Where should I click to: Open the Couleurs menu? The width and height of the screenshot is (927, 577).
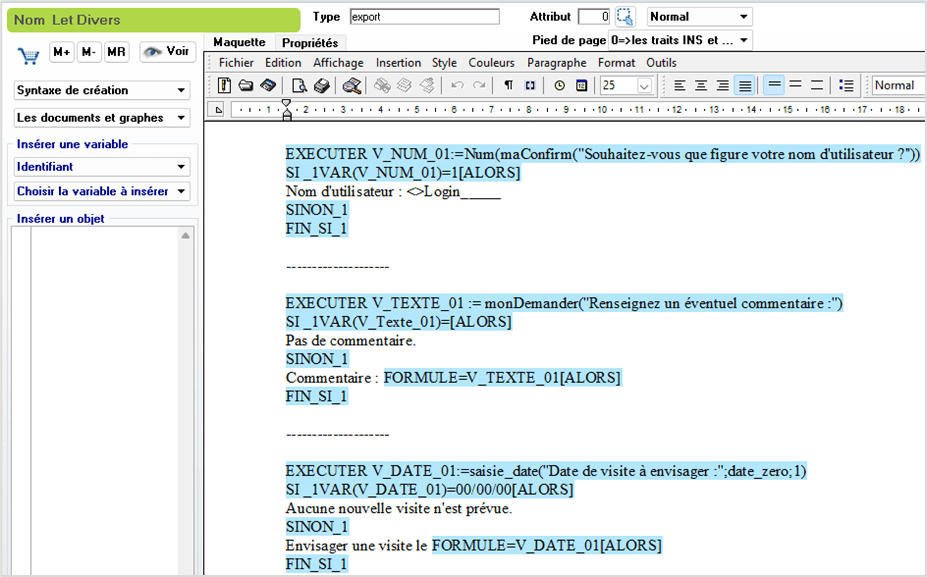(491, 63)
